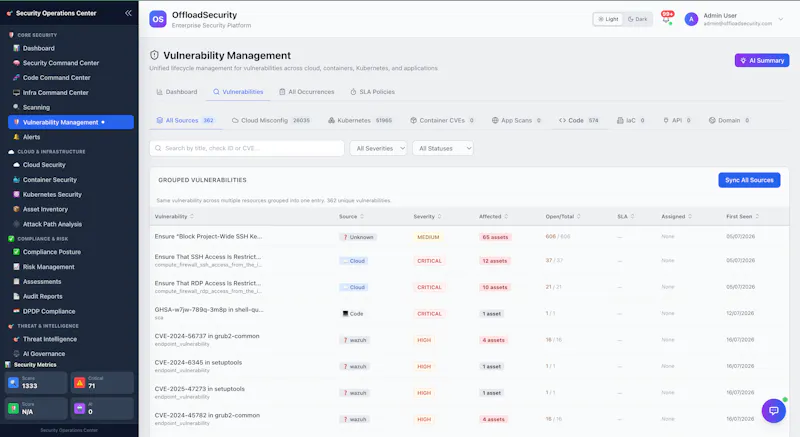Open the notifications bell icon
800x437 pixels.
click(x=666, y=19)
